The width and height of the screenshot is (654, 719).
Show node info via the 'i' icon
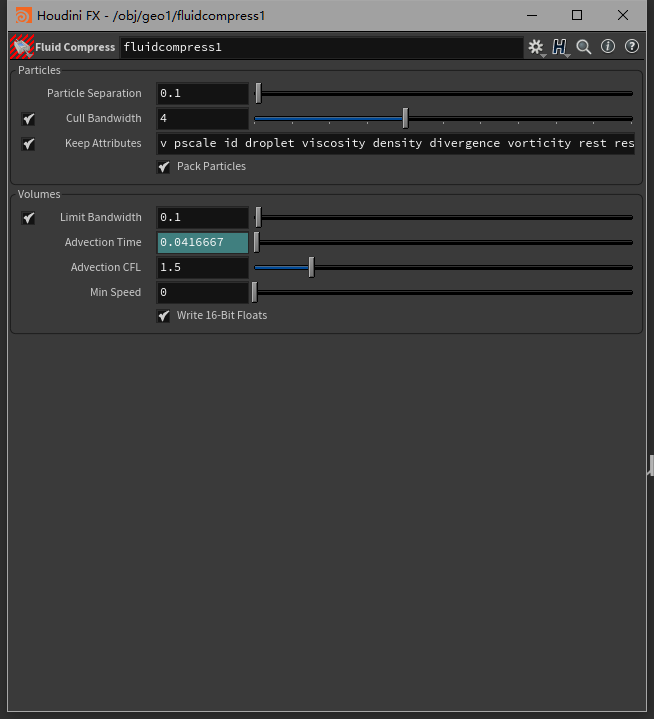608,46
